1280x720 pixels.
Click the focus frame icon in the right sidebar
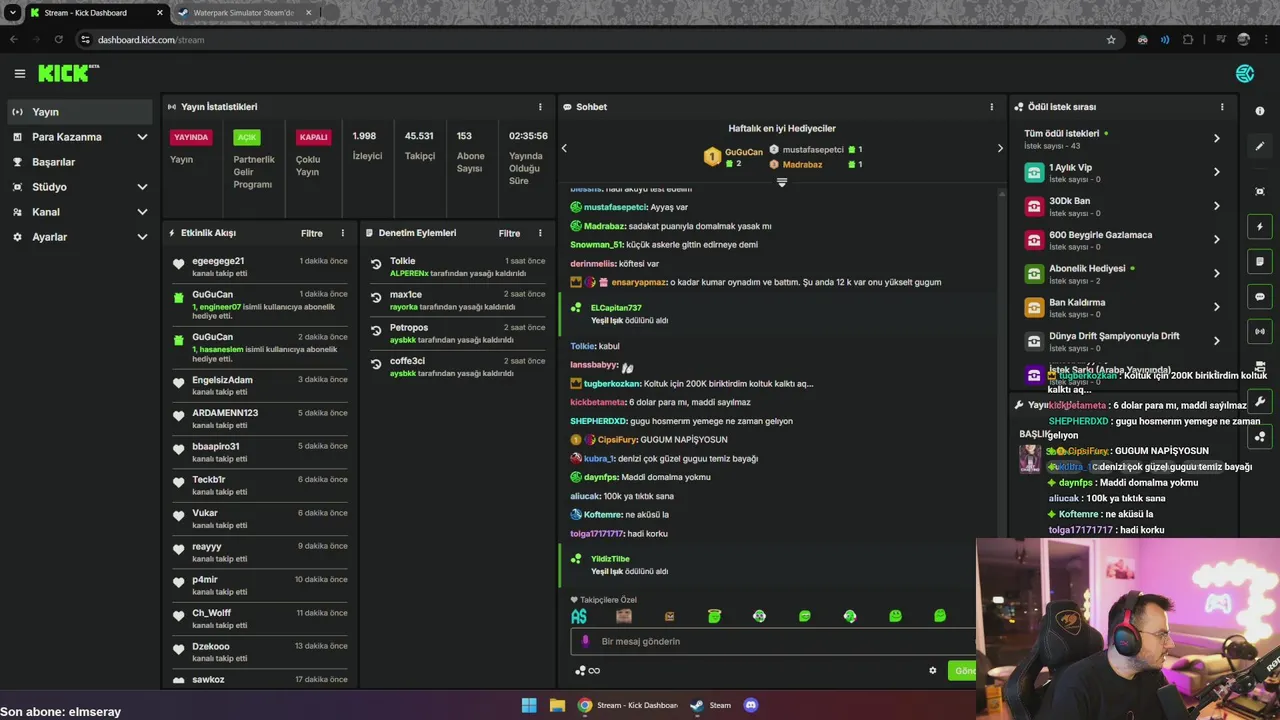pyautogui.click(x=1260, y=191)
